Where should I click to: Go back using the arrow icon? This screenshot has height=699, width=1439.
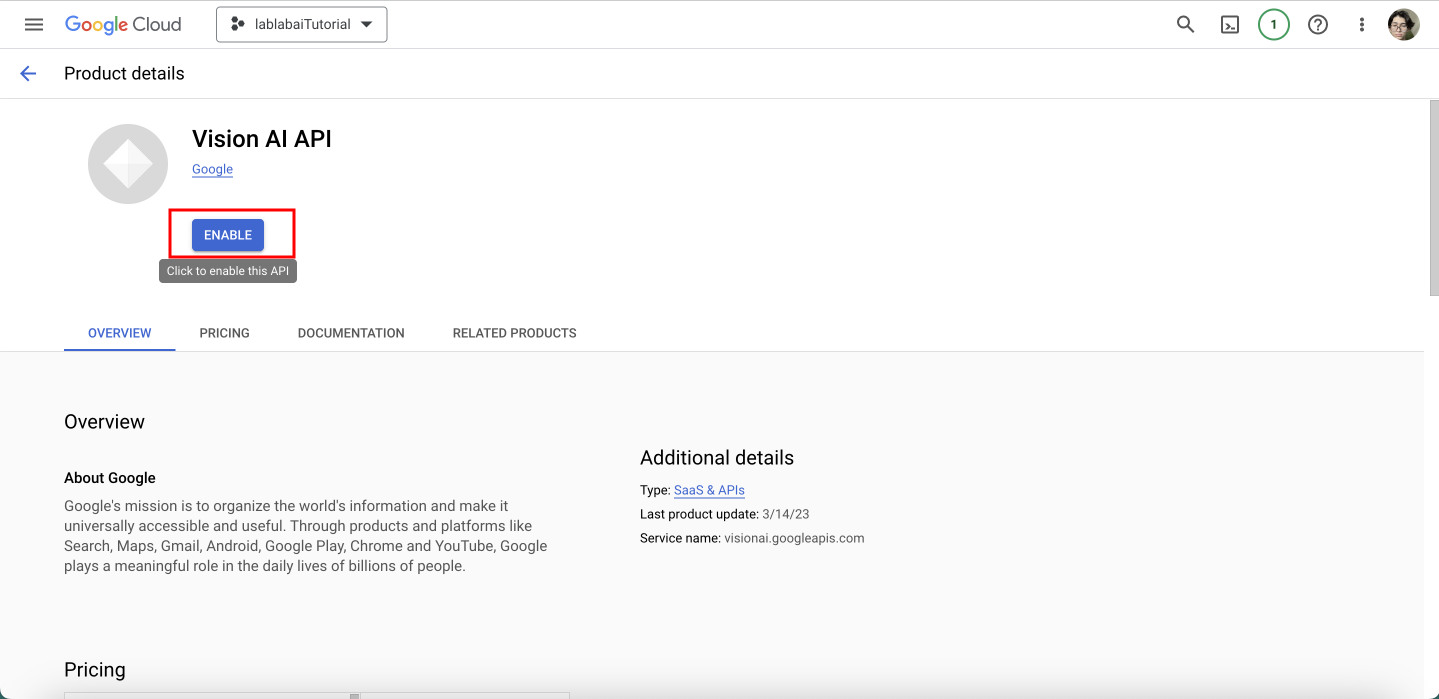28,73
